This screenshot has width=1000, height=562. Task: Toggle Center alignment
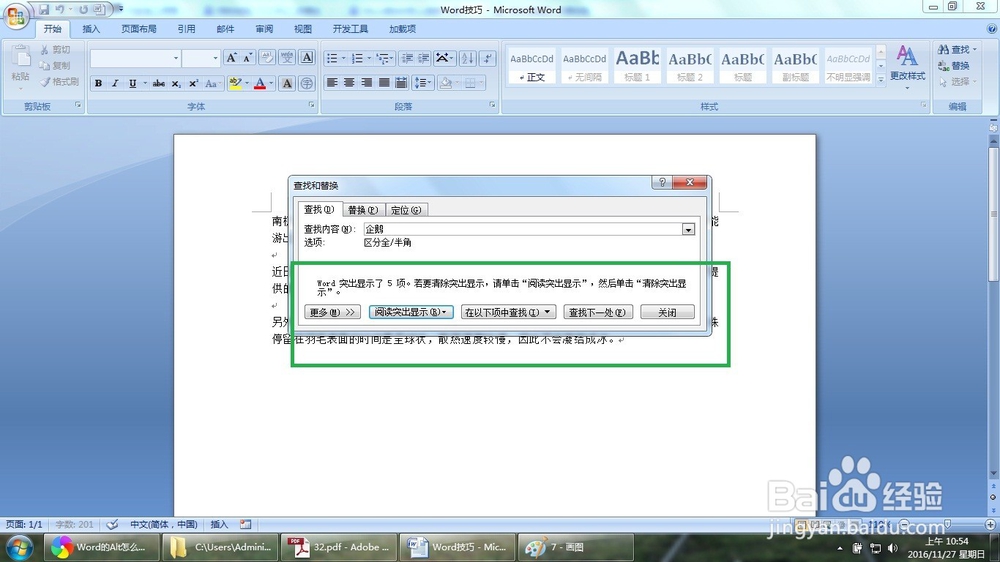point(349,83)
